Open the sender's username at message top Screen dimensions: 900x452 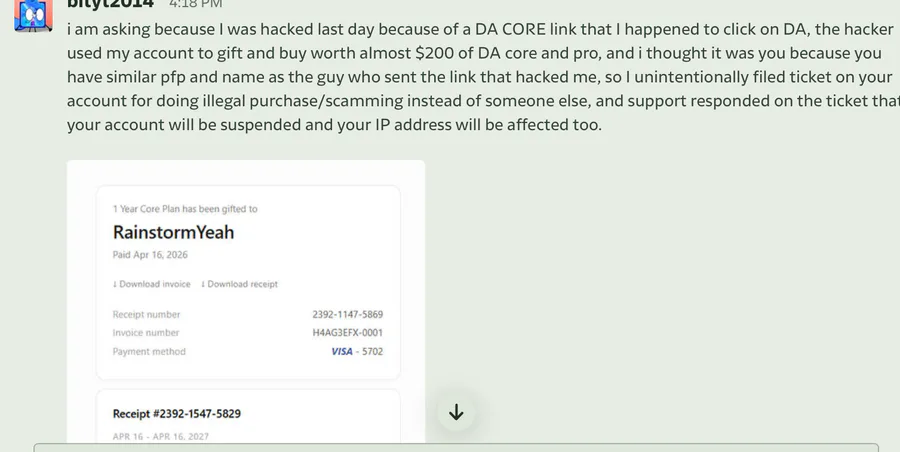pos(110,5)
